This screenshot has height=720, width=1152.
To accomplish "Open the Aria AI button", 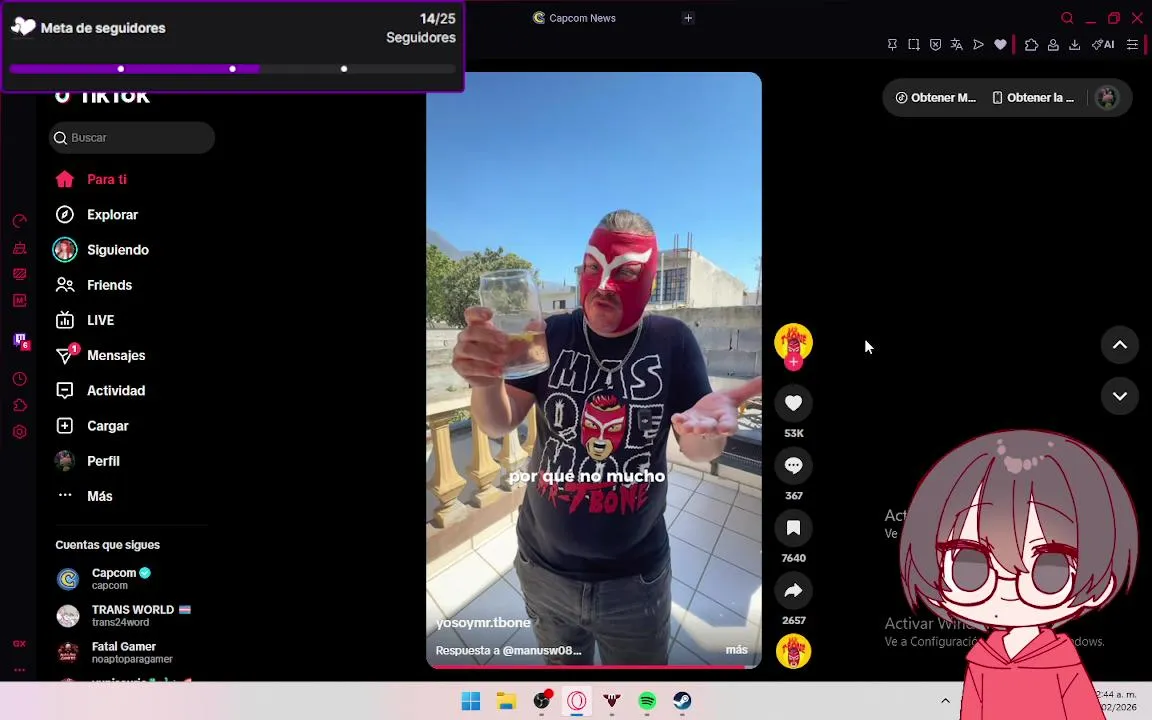I will (1103, 45).
